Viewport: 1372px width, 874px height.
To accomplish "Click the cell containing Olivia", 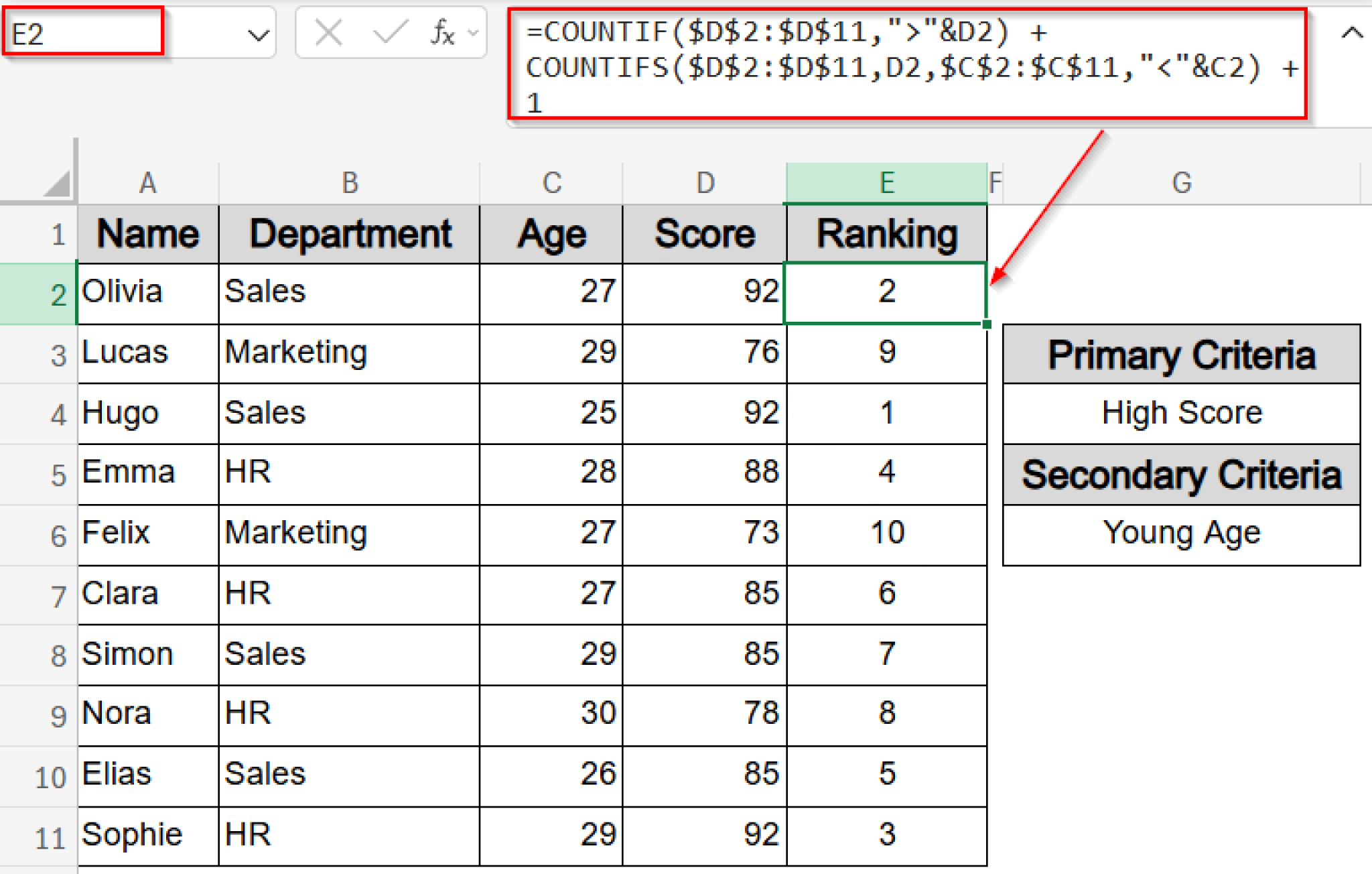I will pos(147,294).
